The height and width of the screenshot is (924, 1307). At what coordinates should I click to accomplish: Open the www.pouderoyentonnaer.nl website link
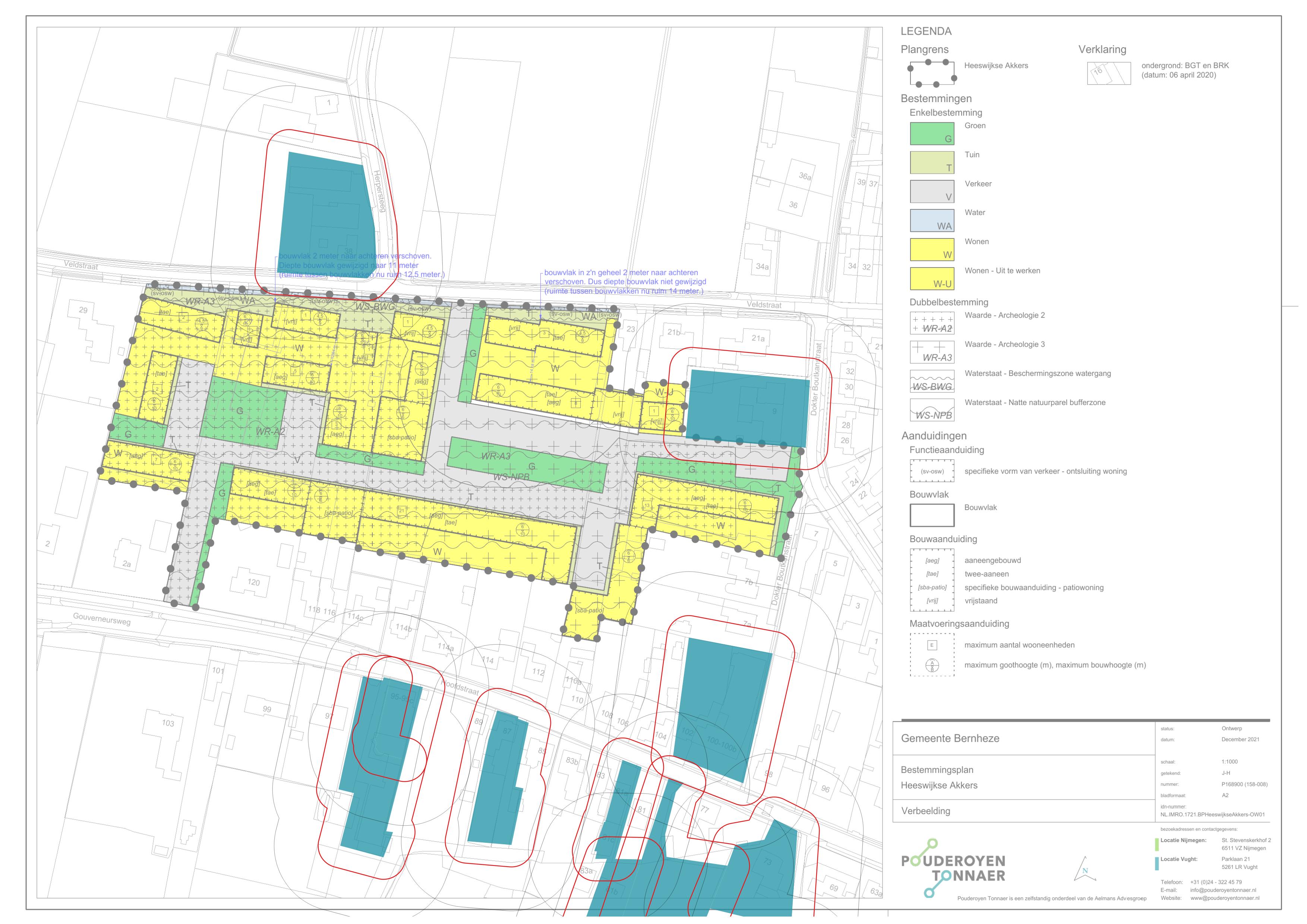pyautogui.click(x=1225, y=898)
